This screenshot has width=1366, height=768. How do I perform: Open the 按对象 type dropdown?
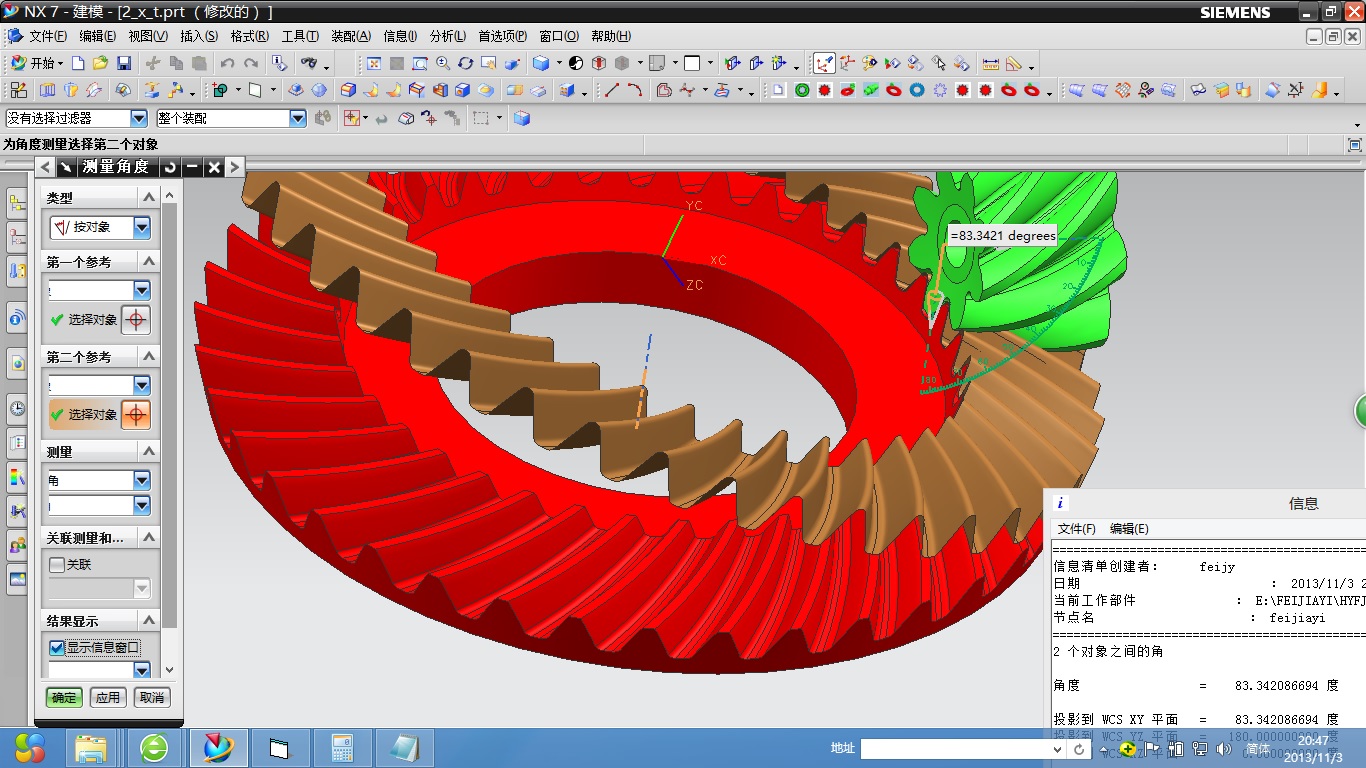[141, 228]
